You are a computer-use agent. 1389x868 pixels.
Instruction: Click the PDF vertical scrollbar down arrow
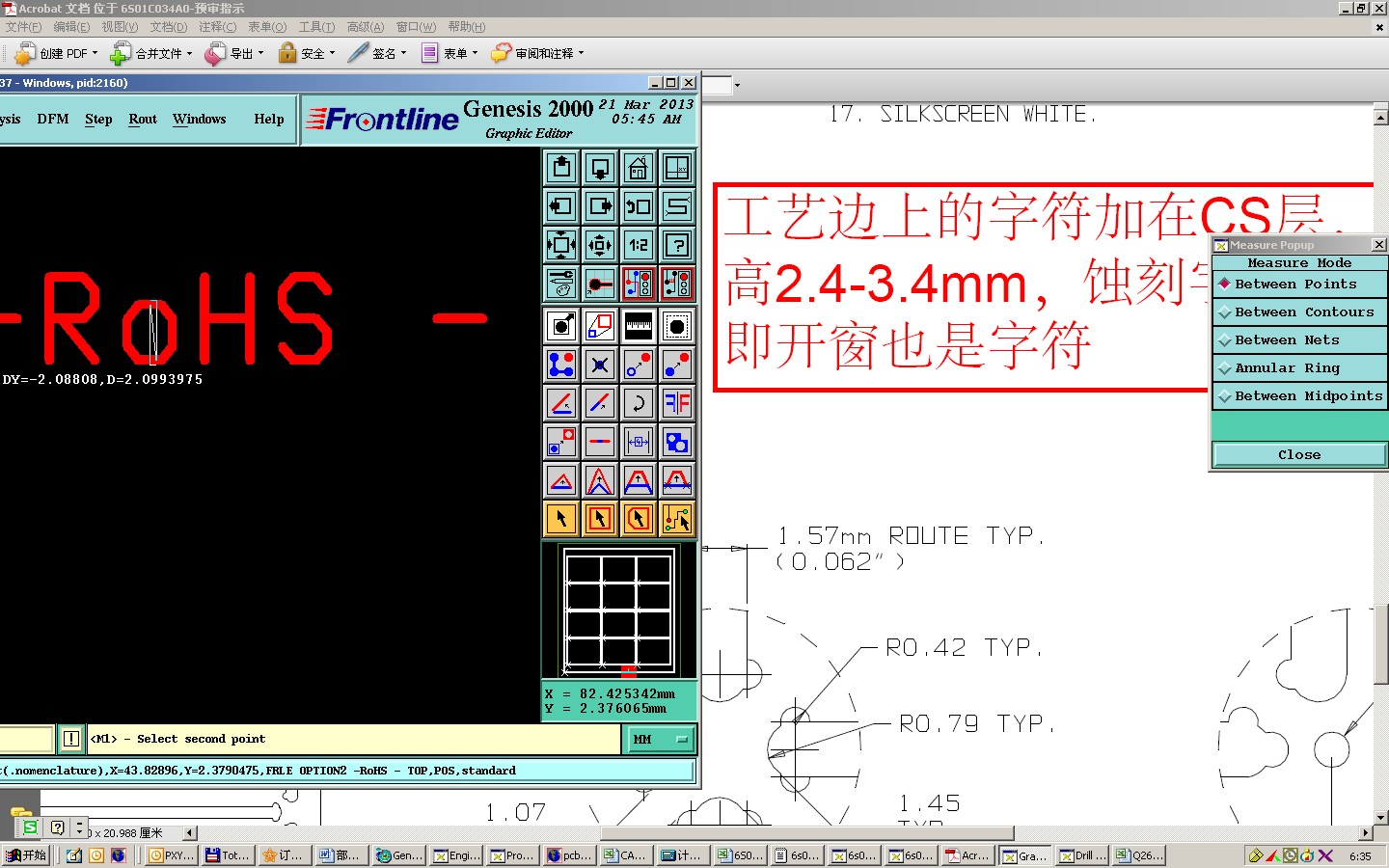click(x=1380, y=818)
